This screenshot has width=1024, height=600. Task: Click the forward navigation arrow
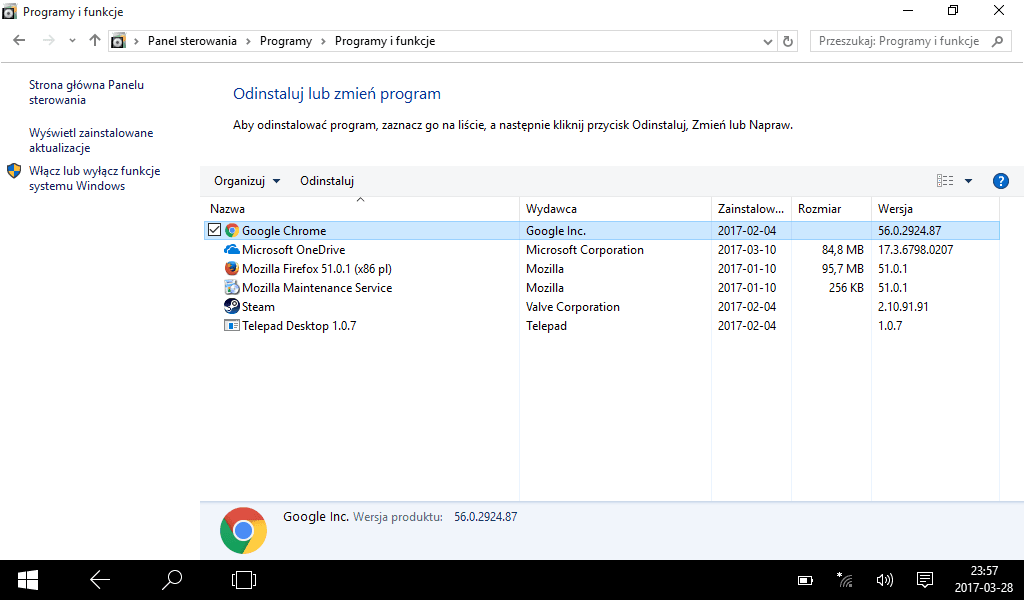tap(48, 40)
